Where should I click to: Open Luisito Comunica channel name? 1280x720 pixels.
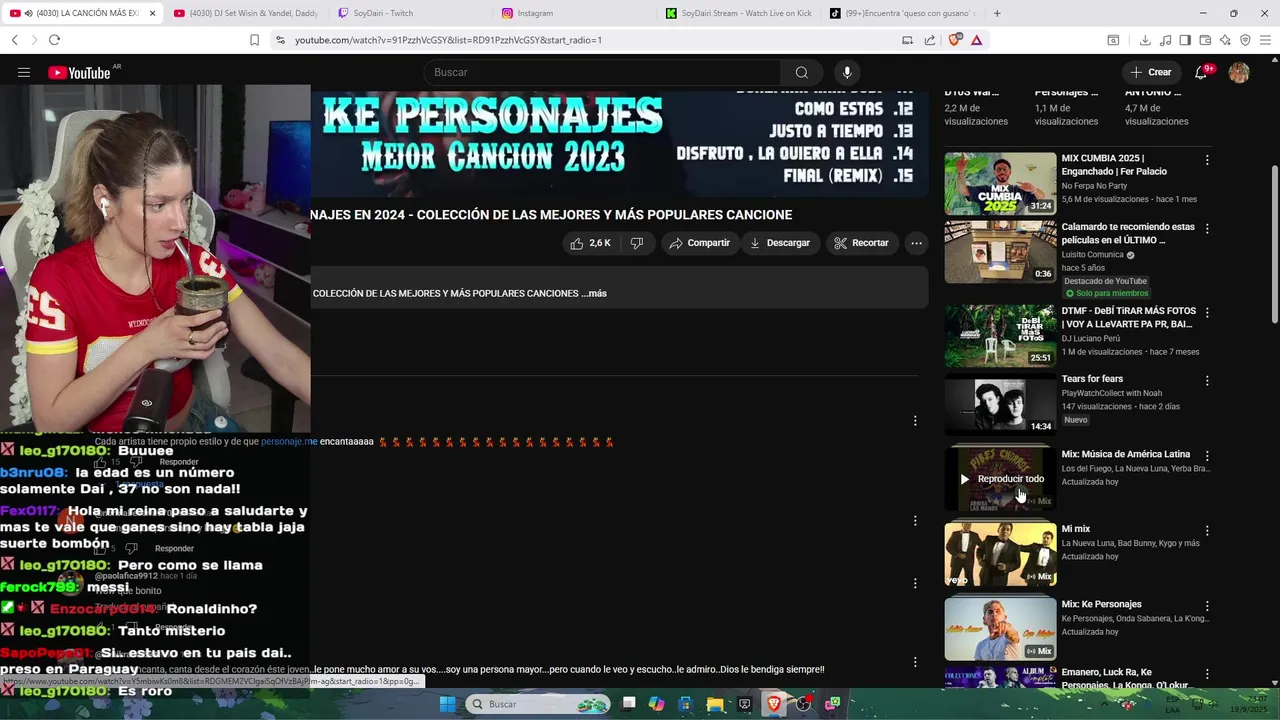[1092, 255]
